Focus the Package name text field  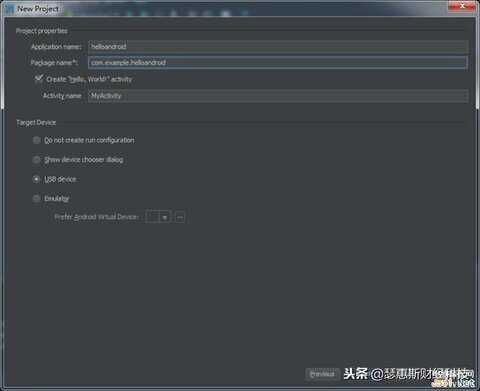pos(278,63)
